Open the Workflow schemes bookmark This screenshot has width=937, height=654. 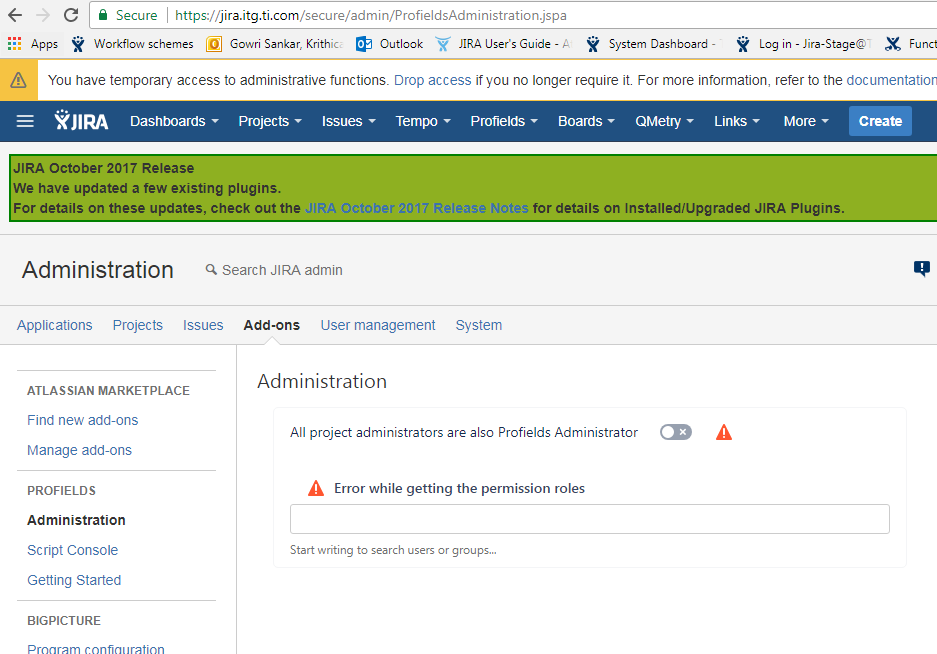[132, 44]
